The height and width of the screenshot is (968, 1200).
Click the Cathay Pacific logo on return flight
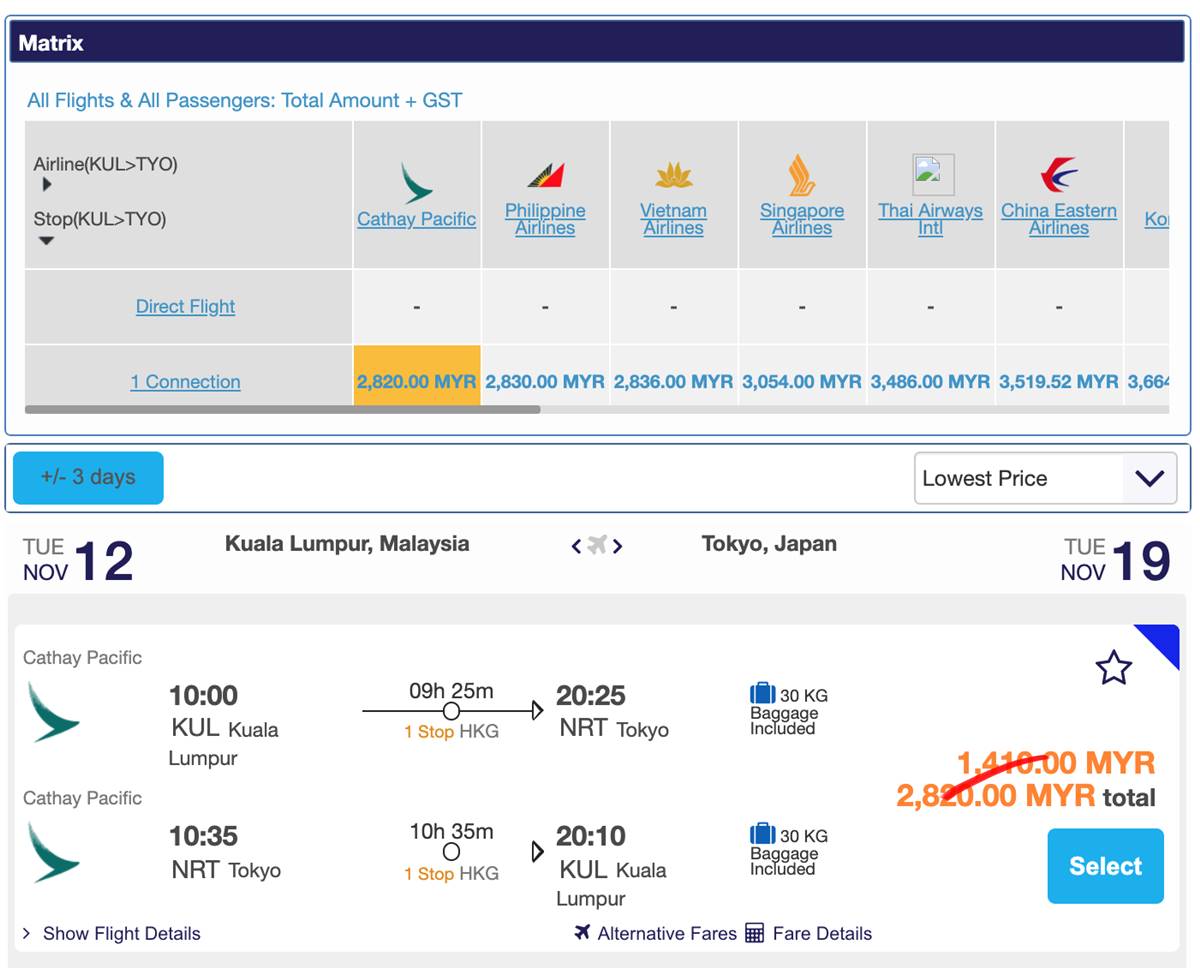[x=54, y=852]
